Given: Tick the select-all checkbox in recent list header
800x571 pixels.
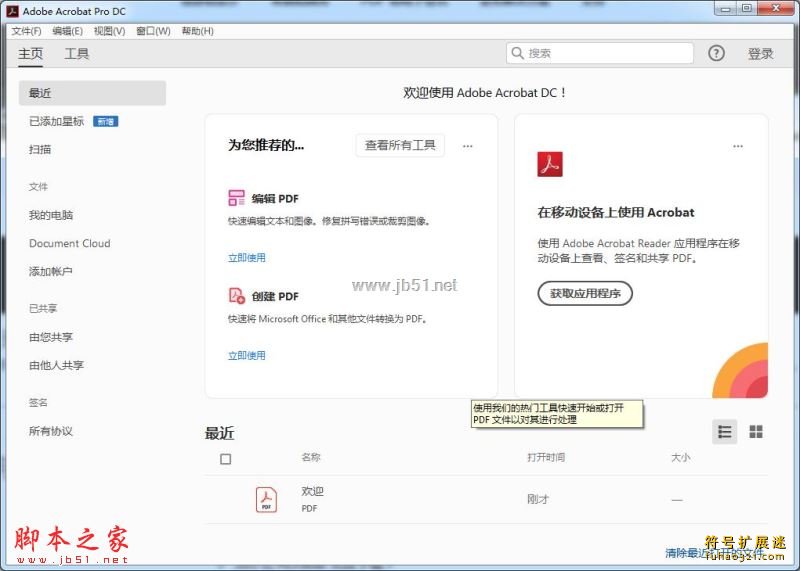Looking at the screenshot, I should click(x=226, y=459).
